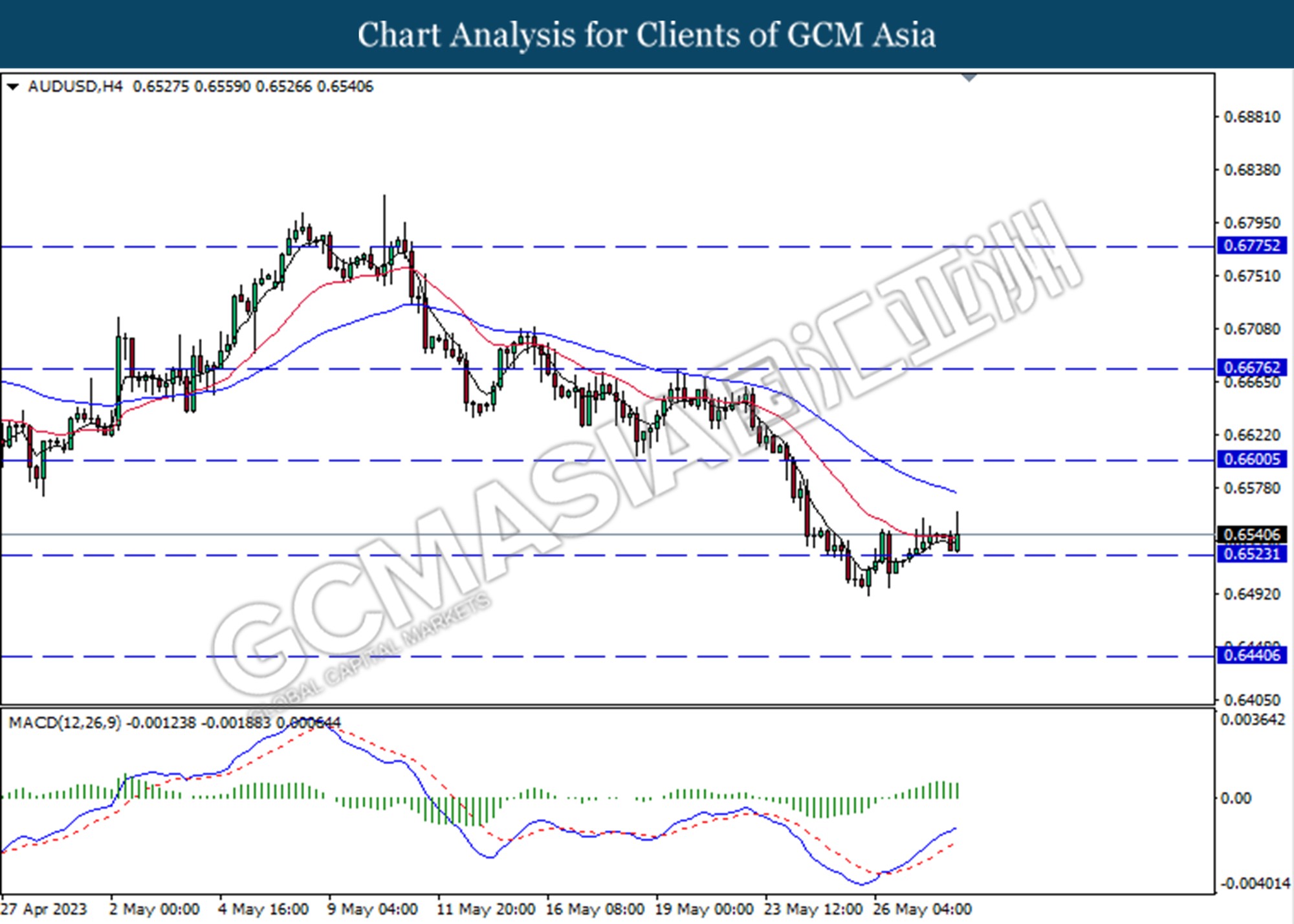Click the 4 May 16:00 time label

click(x=263, y=909)
